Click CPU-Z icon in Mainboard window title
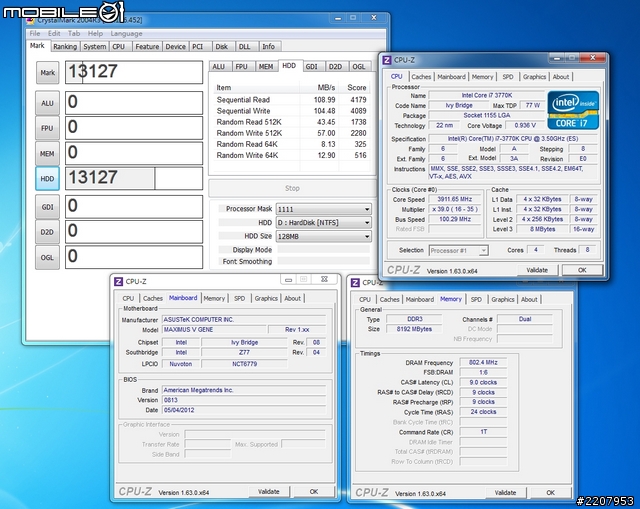This screenshot has width=640, height=509. coord(118,281)
